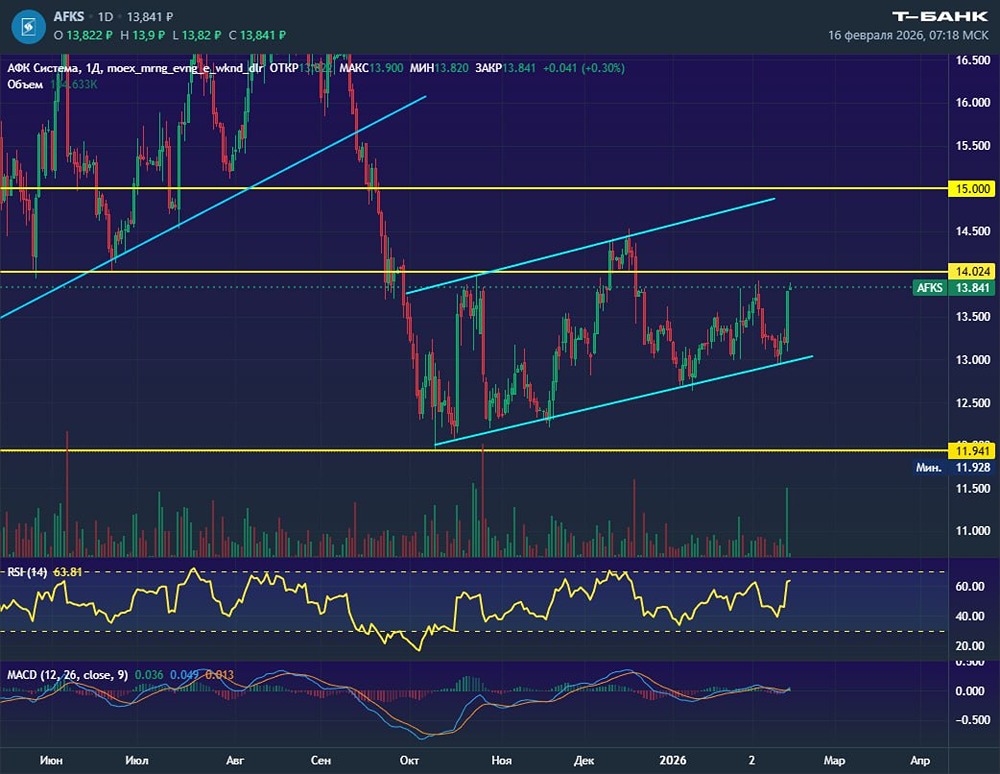Click the 'Мар' time axis label
The width and height of the screenshot is (1000, 774).
coord(834,760)
